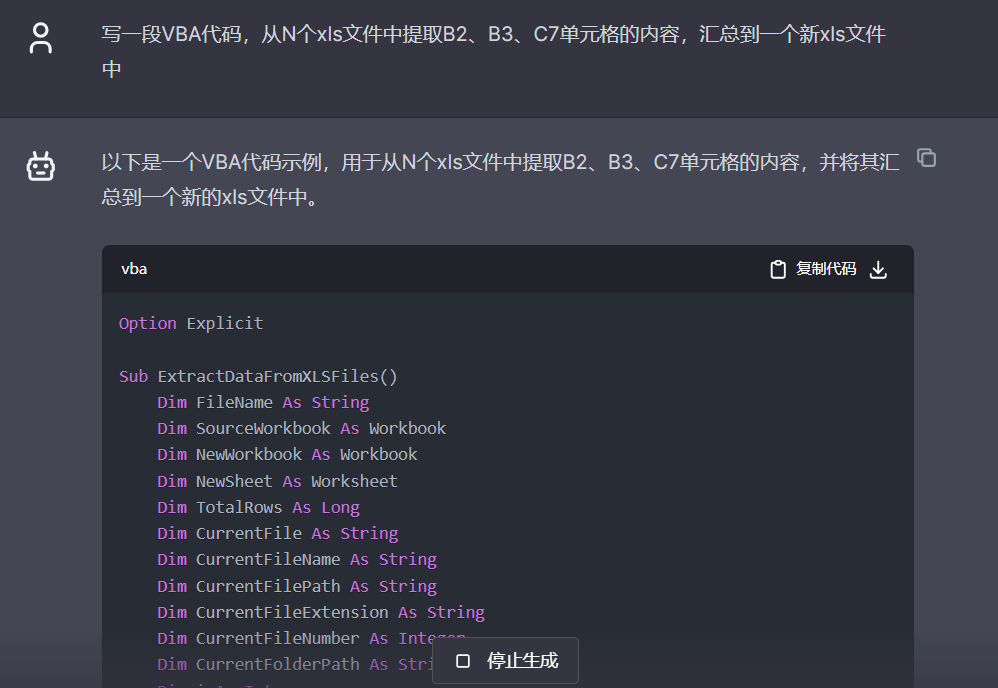
Task: Click the Dim SourceWorkbook As Workbook line
Action: tap(301, 428)
